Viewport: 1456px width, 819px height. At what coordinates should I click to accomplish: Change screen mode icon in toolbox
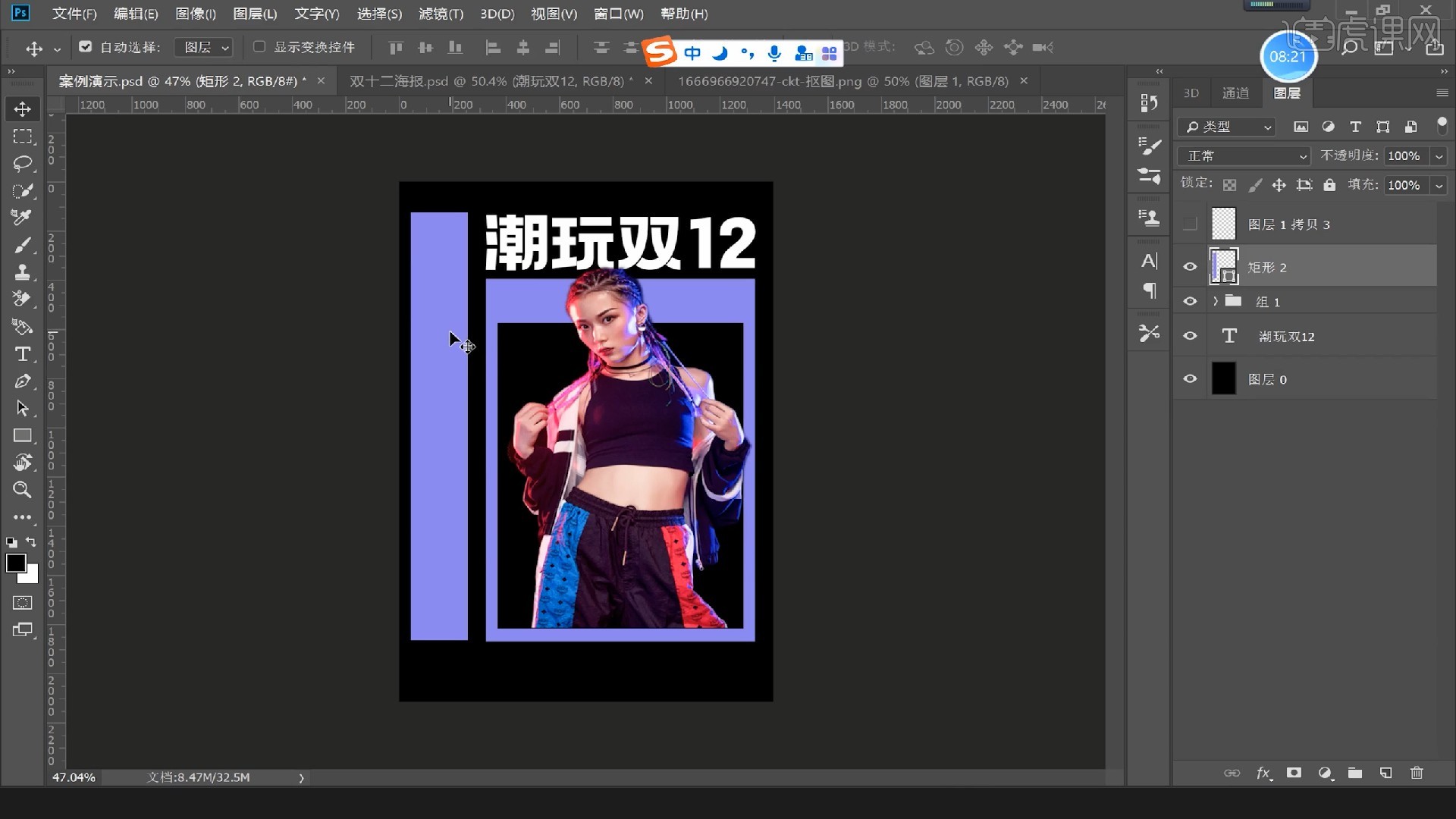pos(22,630)
